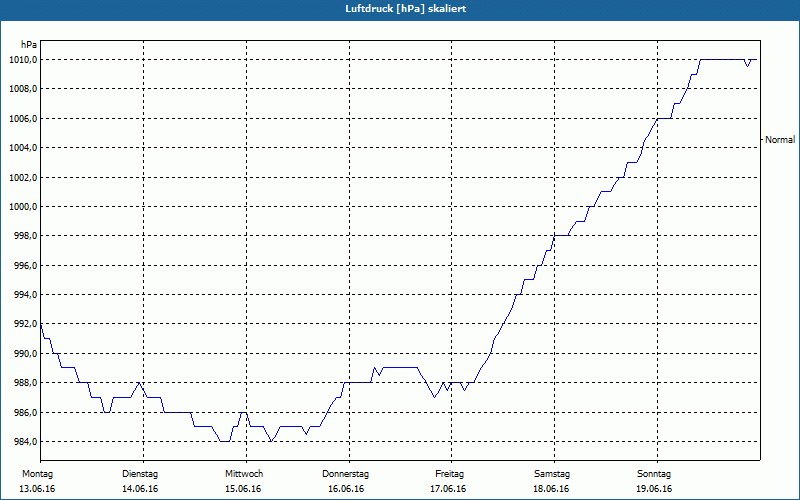Select the 1010,0 axis value
The height and width of the screenshot is (500, 800).
point(23,60)
